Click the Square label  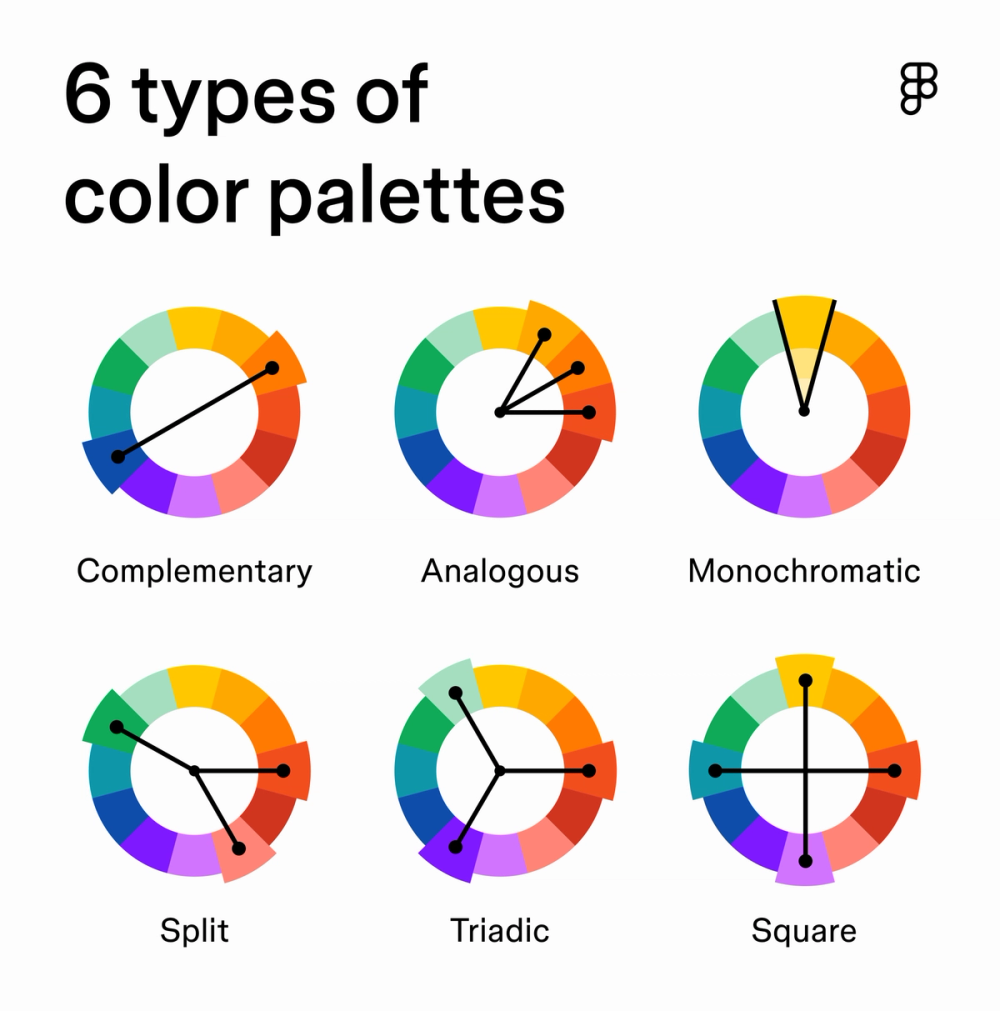[x=804, y=932]
